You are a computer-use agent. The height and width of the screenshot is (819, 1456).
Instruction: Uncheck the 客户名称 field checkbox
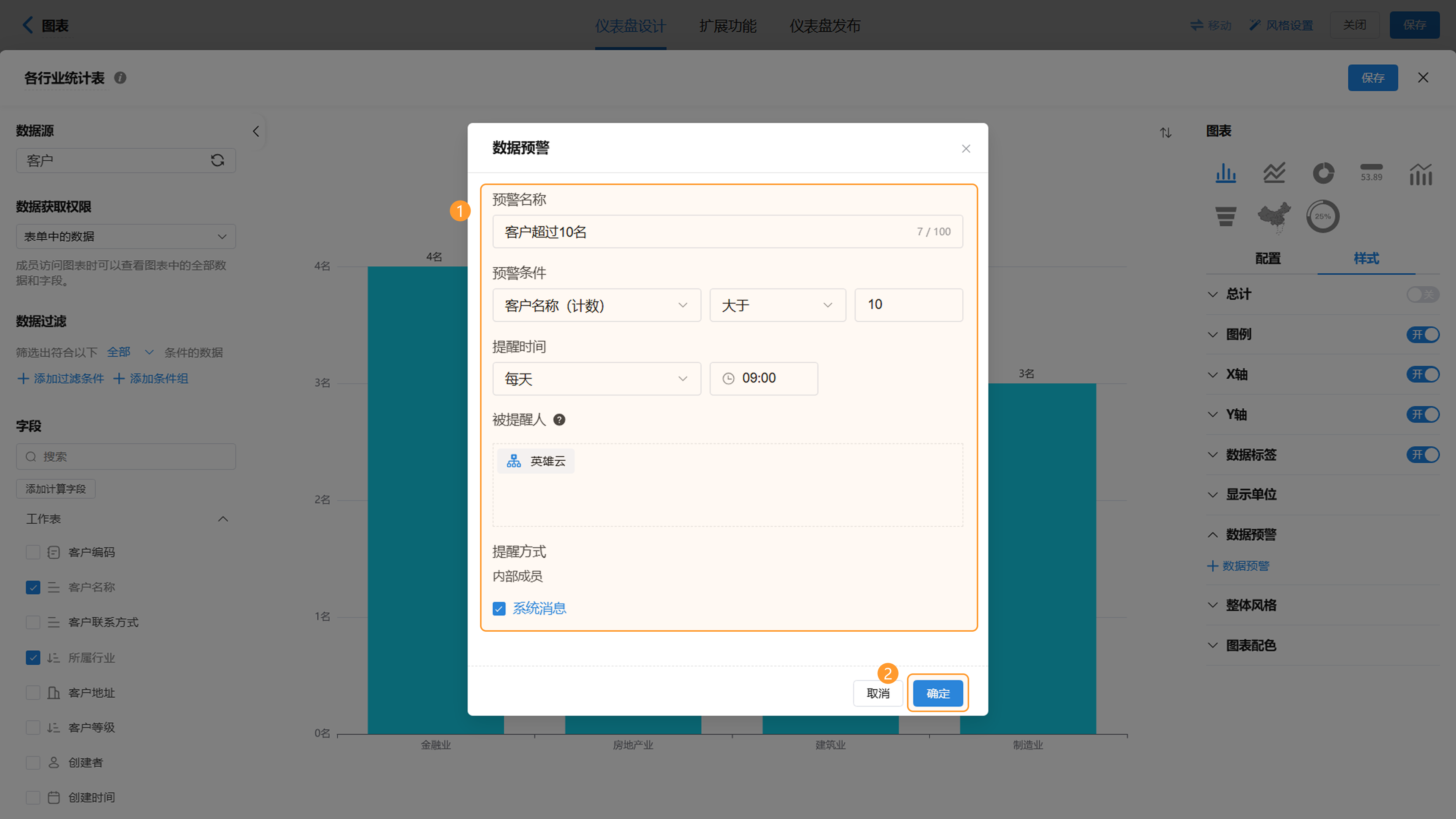coord(33,587)
